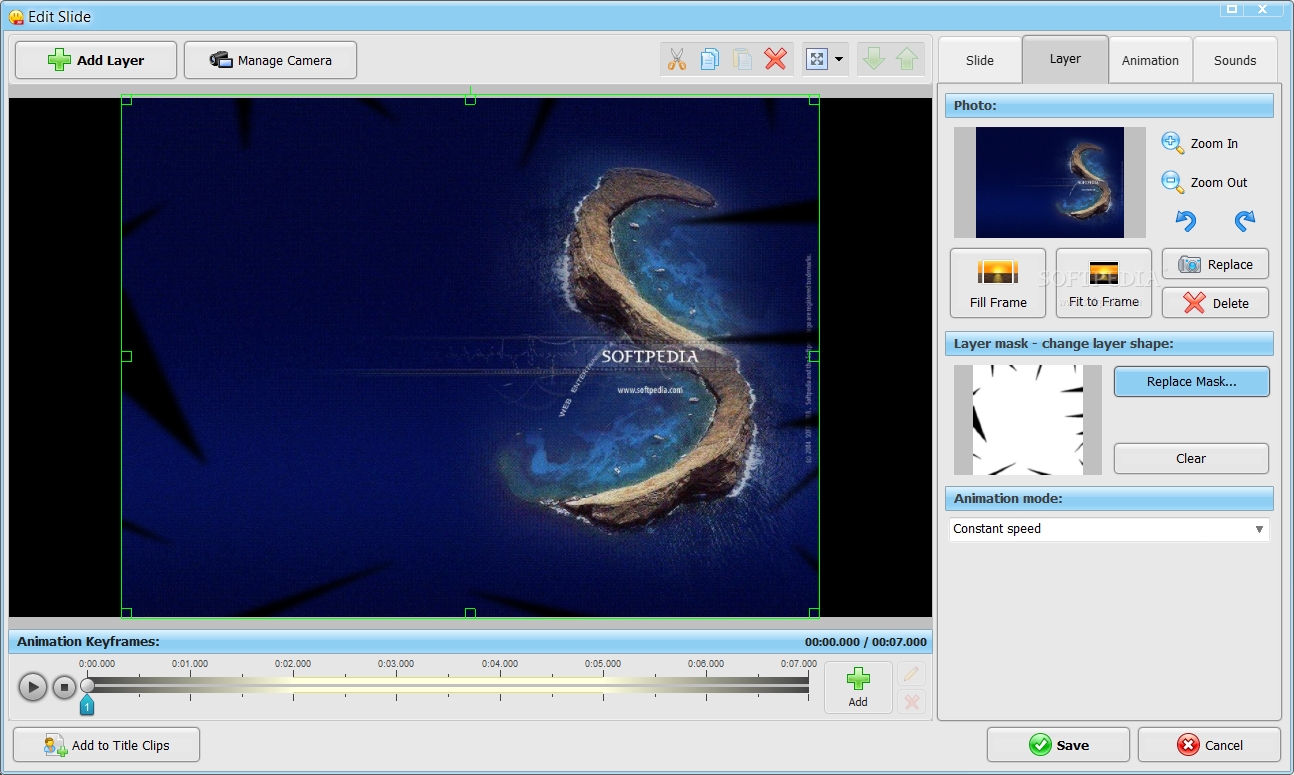Switch to the Sounds tab
The height and width of the screenshot is (775, 1294).
pyautogui.click(x=1235, y=60)
